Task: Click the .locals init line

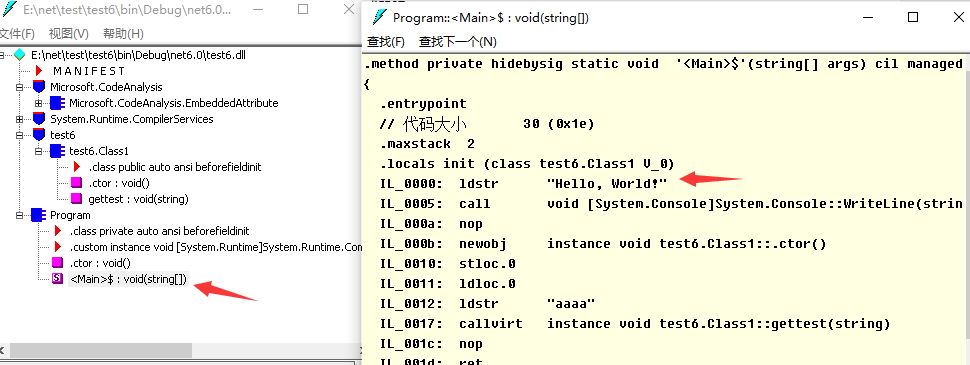Action: (527, 164)
